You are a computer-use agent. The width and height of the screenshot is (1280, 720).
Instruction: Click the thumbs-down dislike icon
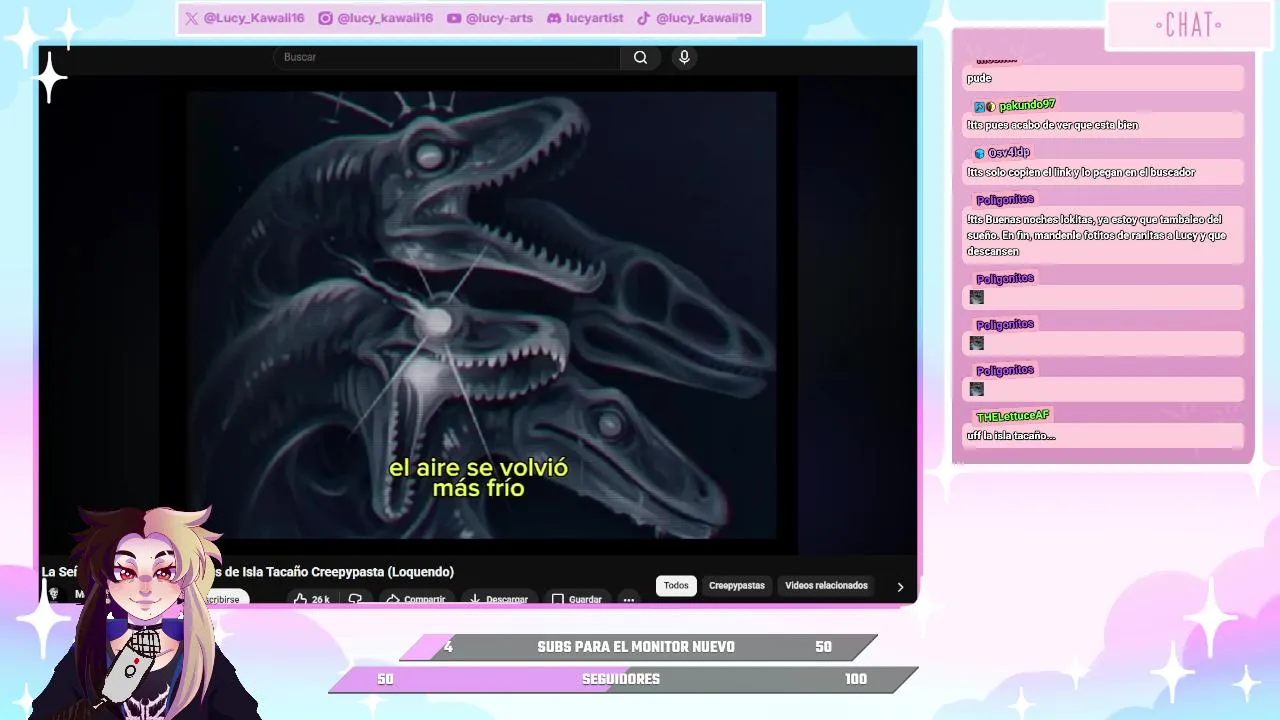pyautogui.click(x=355, y=598)
